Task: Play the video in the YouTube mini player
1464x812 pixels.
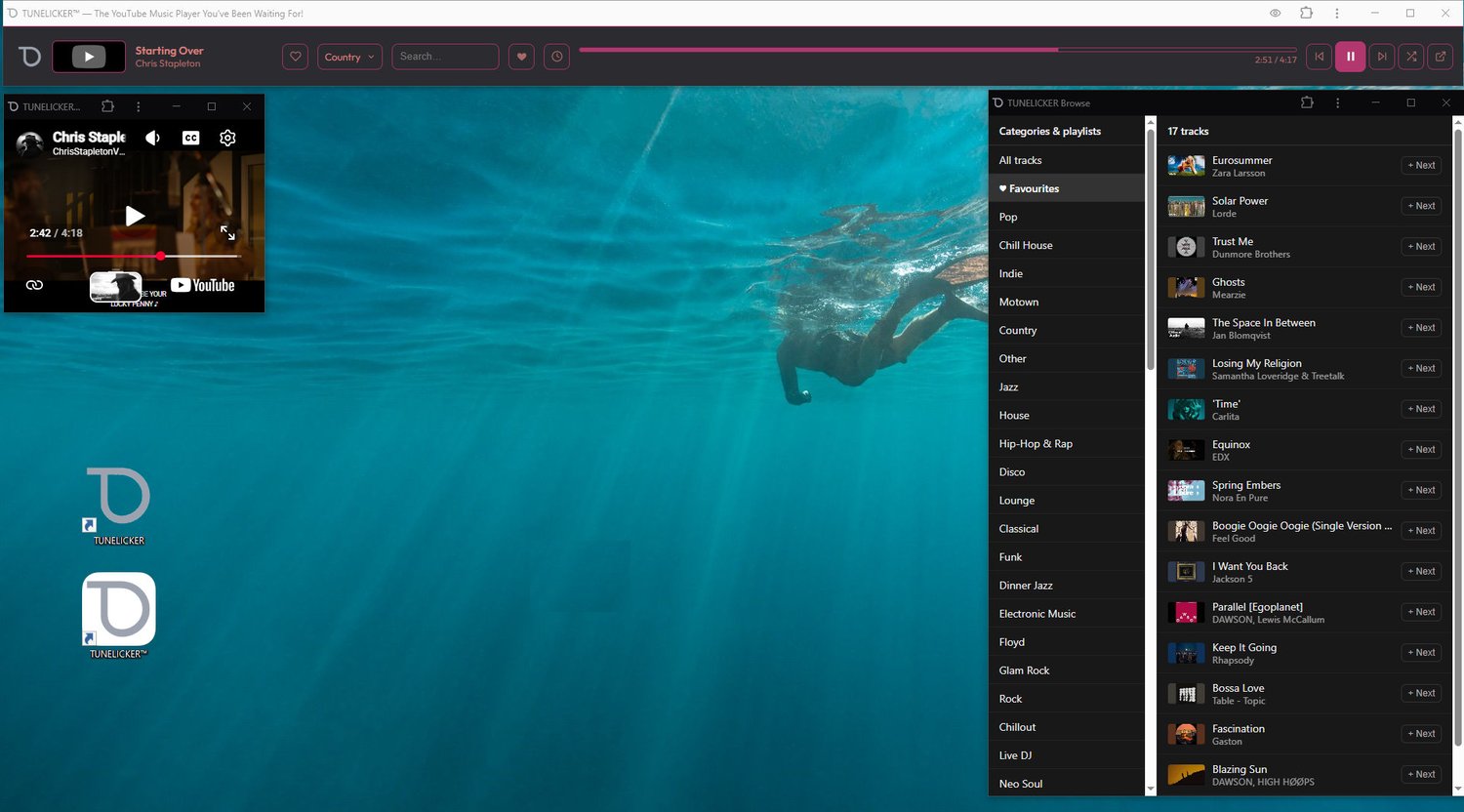Action: point(136,216)
